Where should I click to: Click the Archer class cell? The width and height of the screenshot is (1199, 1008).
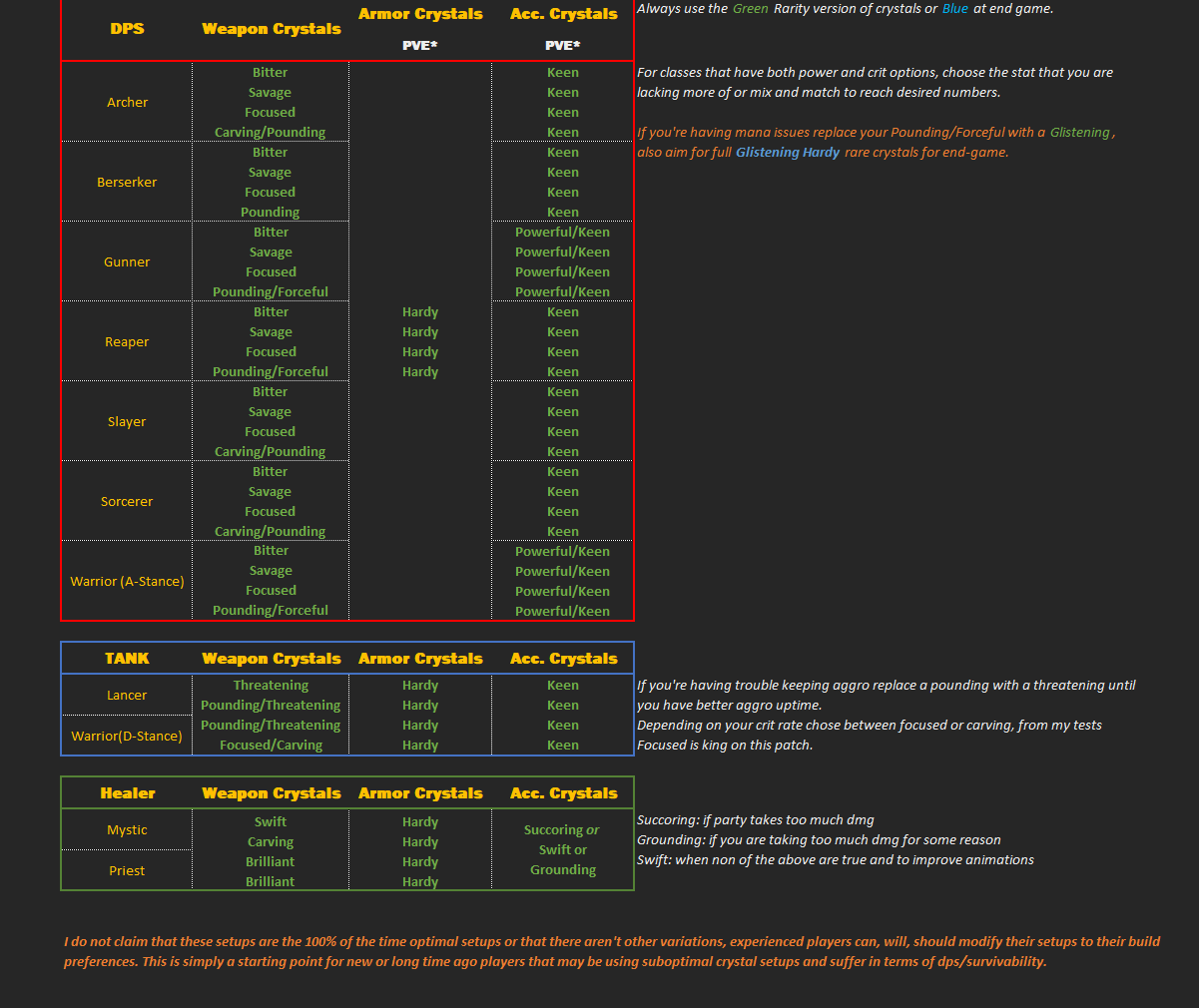127,102
